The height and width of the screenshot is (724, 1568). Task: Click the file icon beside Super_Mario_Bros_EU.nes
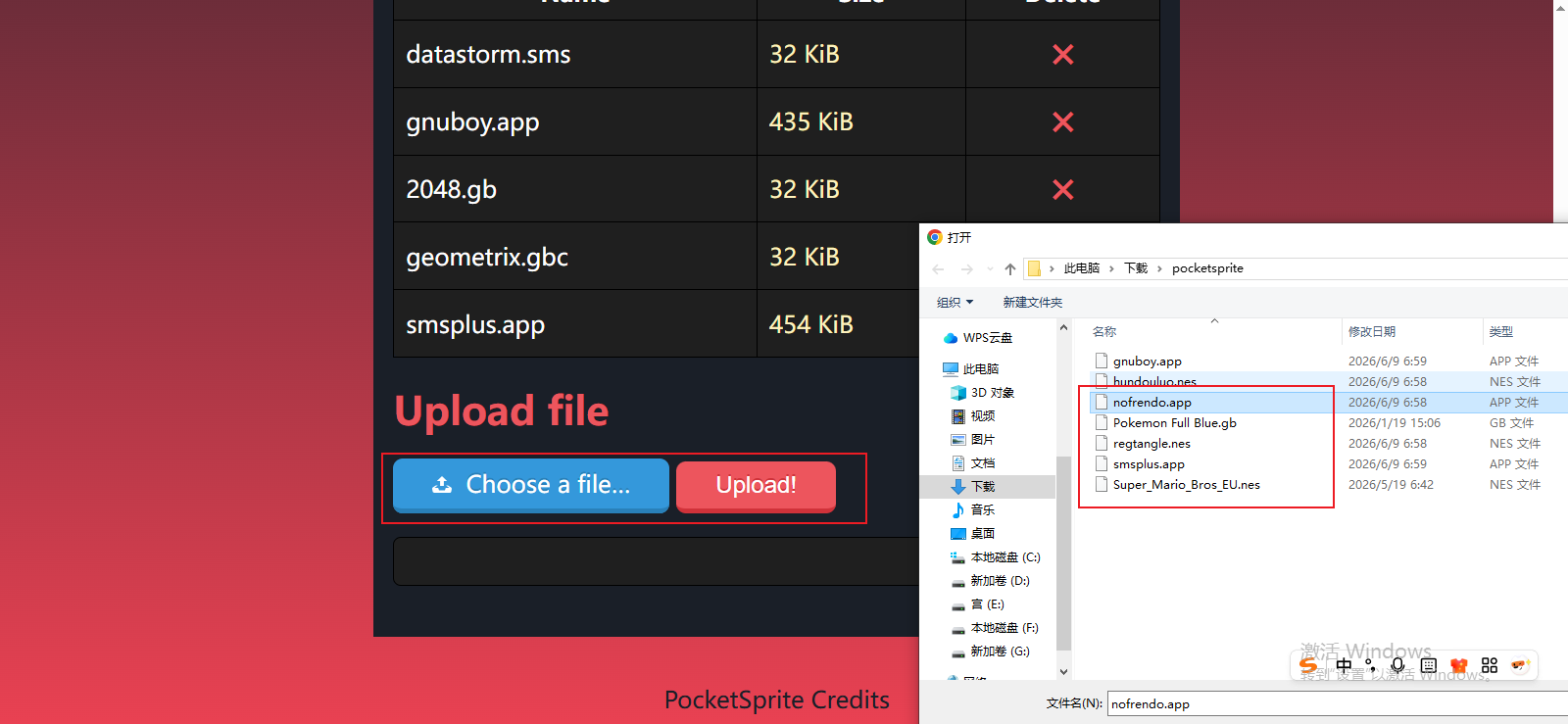pos(1102,485)
